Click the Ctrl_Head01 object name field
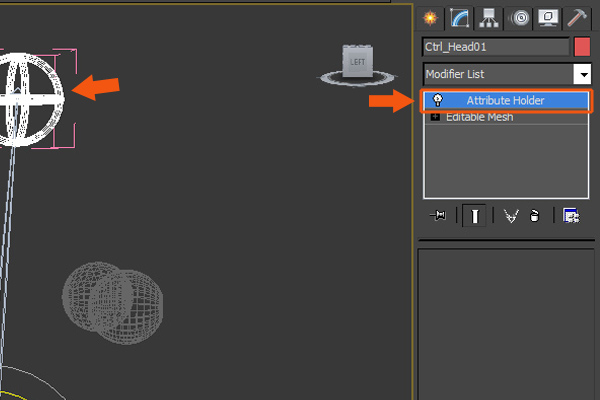600x400 pixels. point(496,47)
